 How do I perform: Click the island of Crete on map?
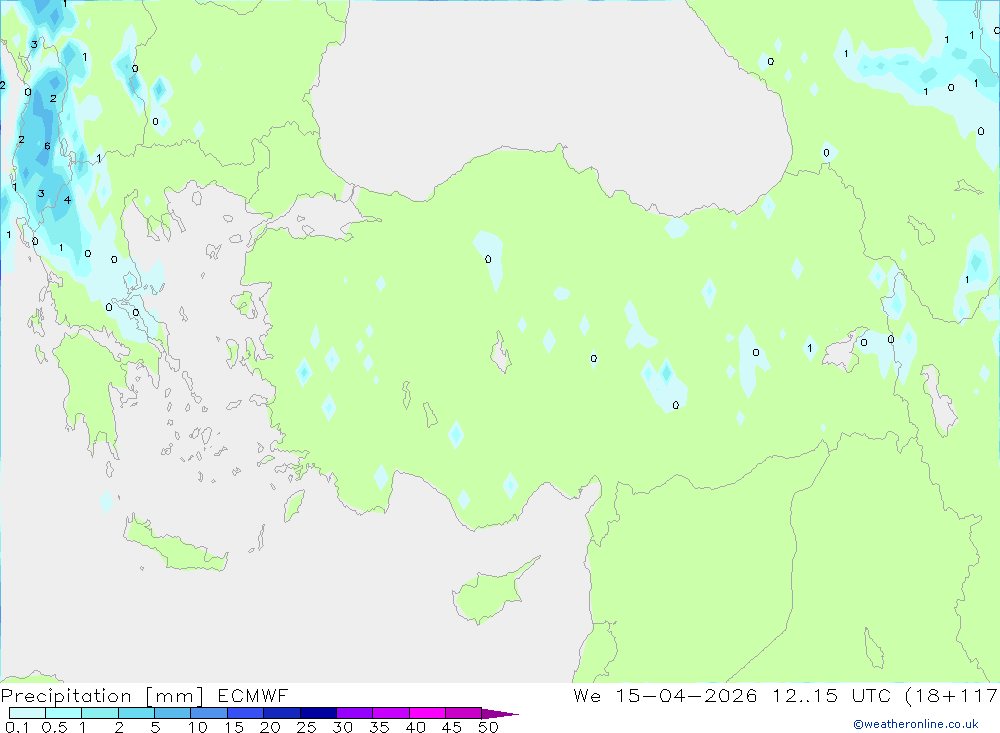click(175, 547)
